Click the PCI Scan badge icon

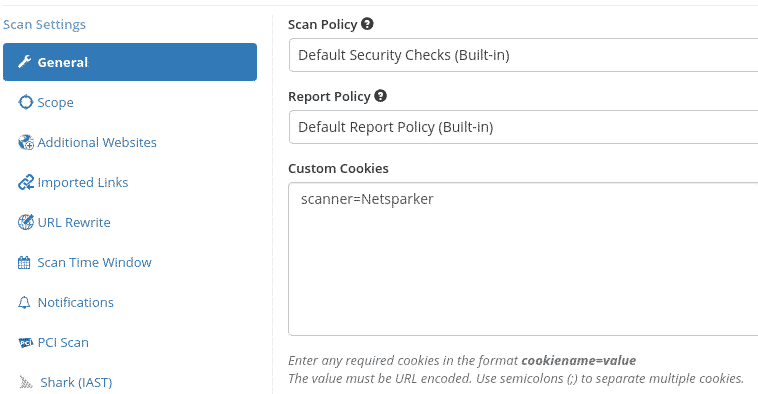(26, 343)
